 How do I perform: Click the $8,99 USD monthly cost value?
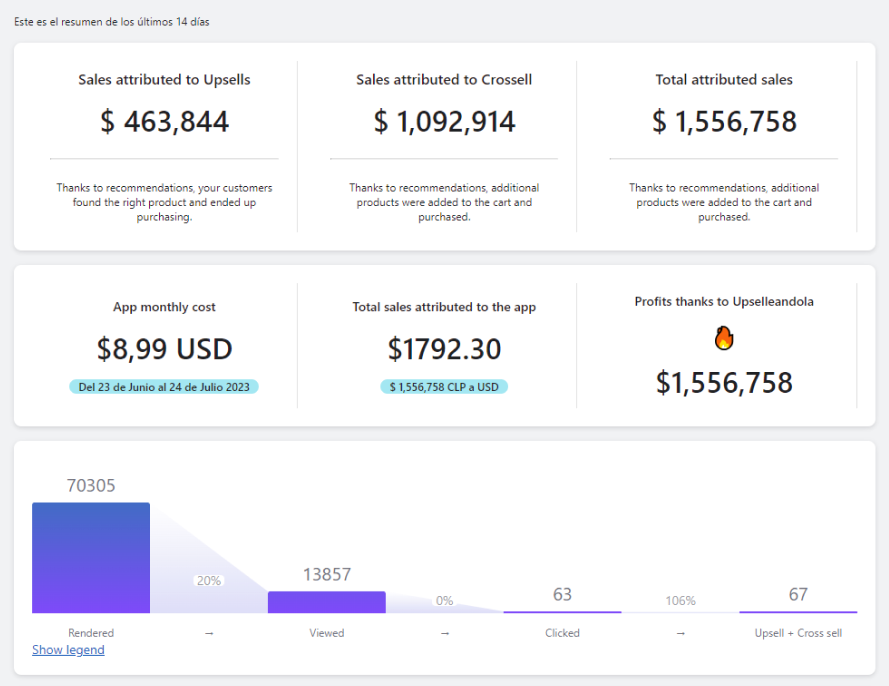click(164, 349)
